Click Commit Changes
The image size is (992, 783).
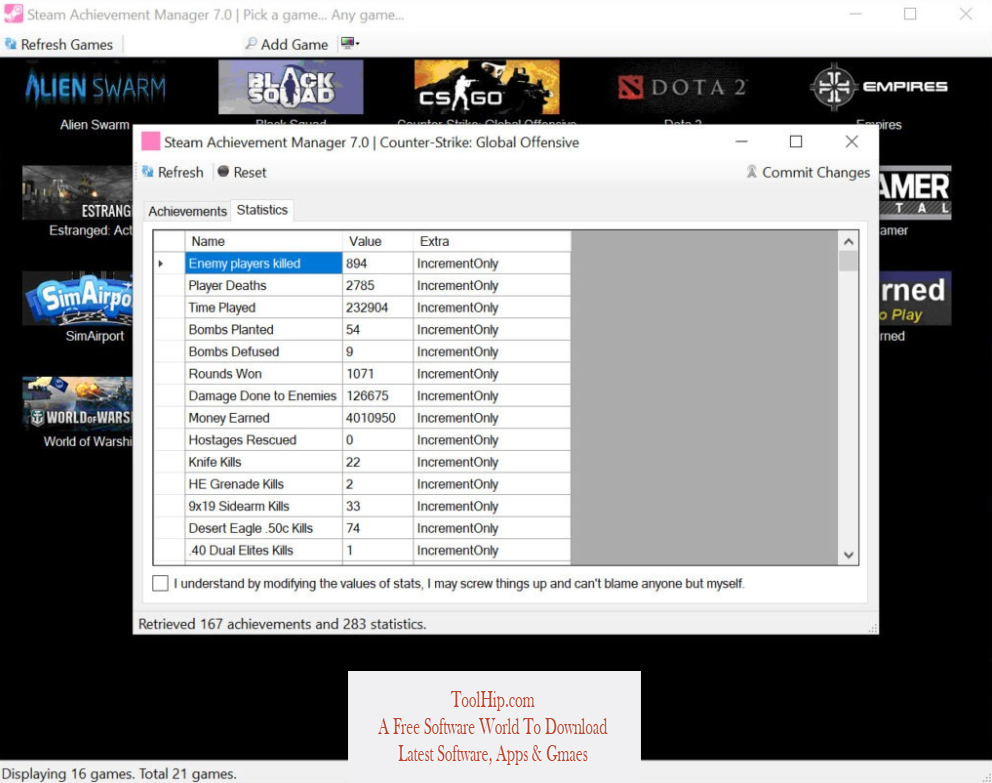pyautogui.click(x=808, y=172)
